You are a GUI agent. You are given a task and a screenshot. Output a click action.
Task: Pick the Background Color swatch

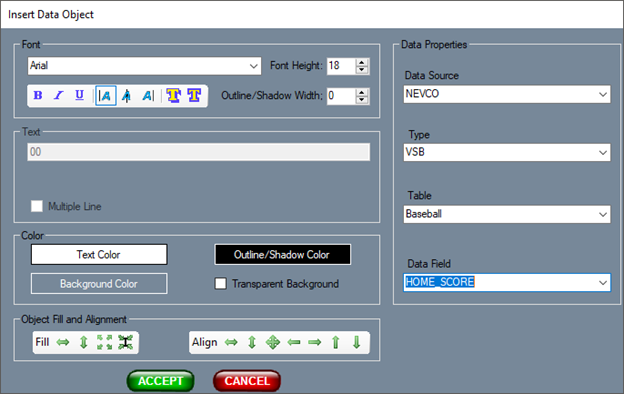coord(99,284)
